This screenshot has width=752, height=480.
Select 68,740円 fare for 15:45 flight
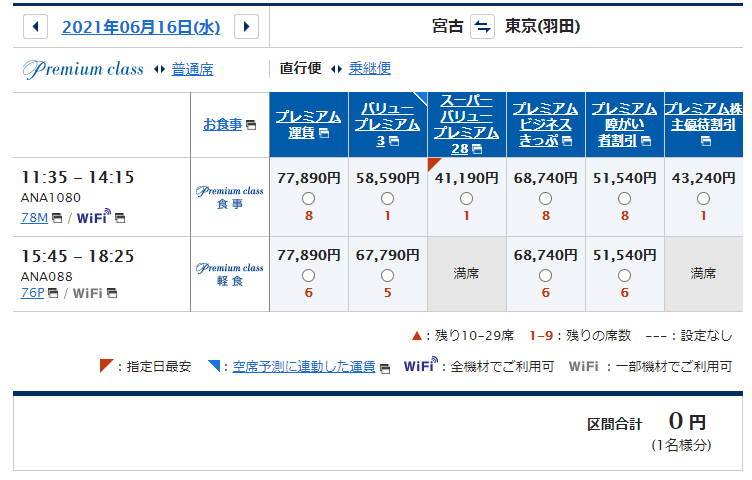pyautogui.click(x=545, y=276)
